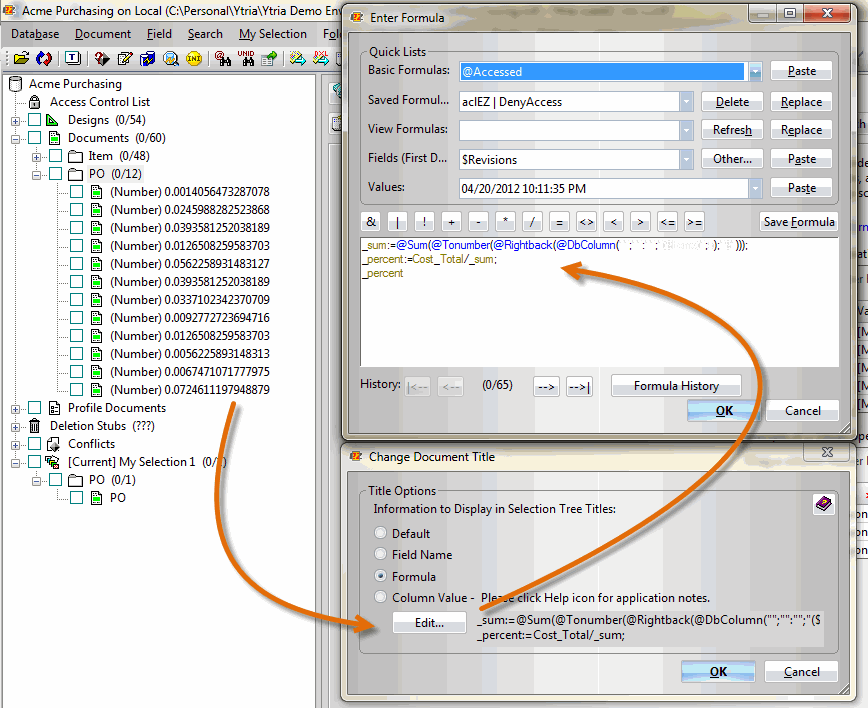This screenshot has width=868, height=708.
Task: Click the Formula History button
Action: pos(675,386)
